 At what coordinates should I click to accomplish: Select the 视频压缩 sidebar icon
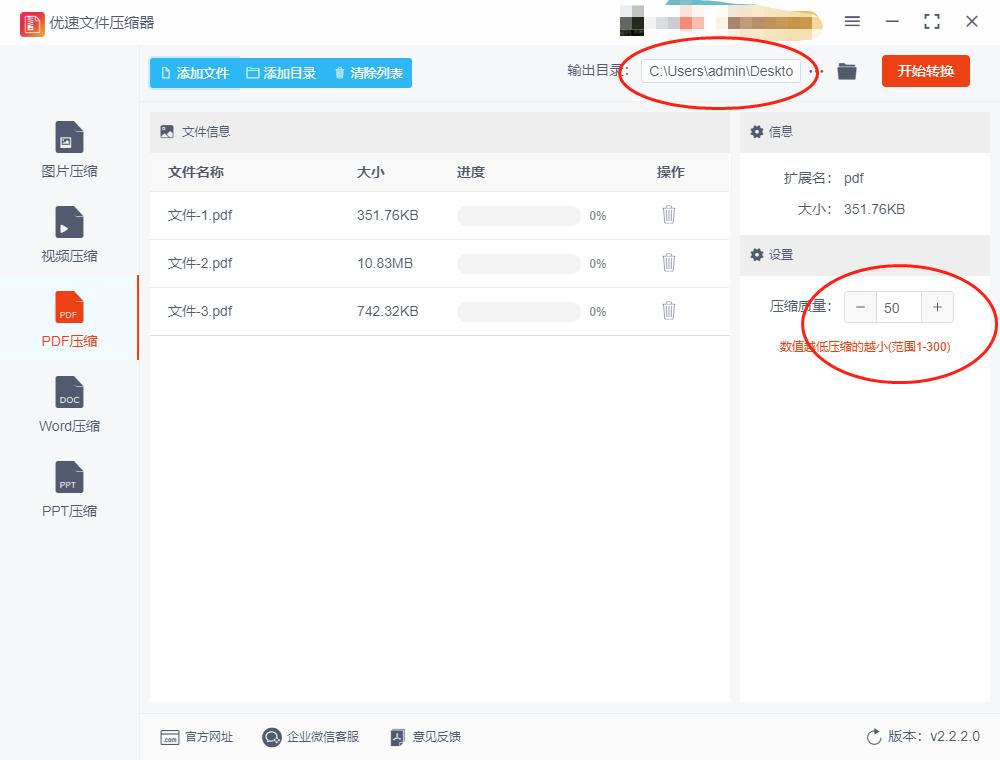click(67, 233)
